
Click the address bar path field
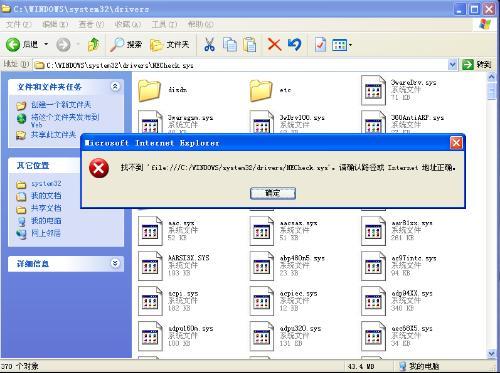click(245, 65)
